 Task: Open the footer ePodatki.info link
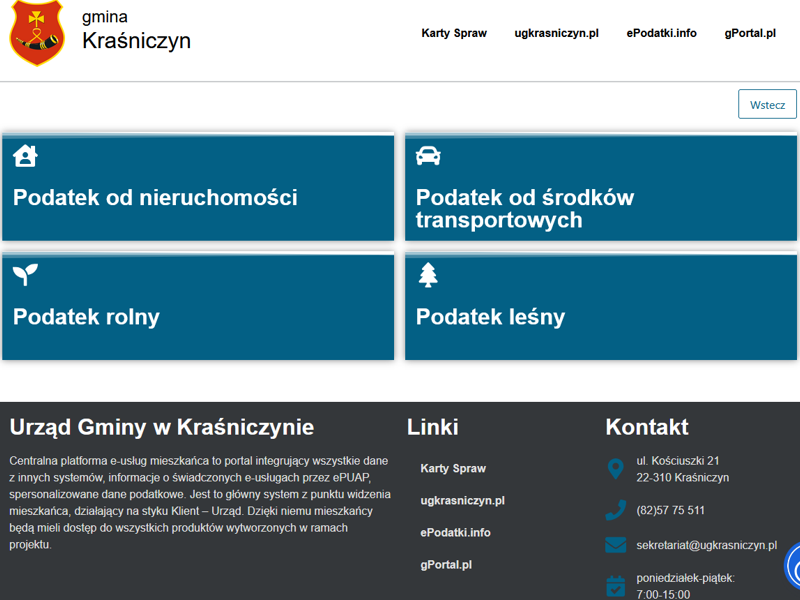point(455,533)
